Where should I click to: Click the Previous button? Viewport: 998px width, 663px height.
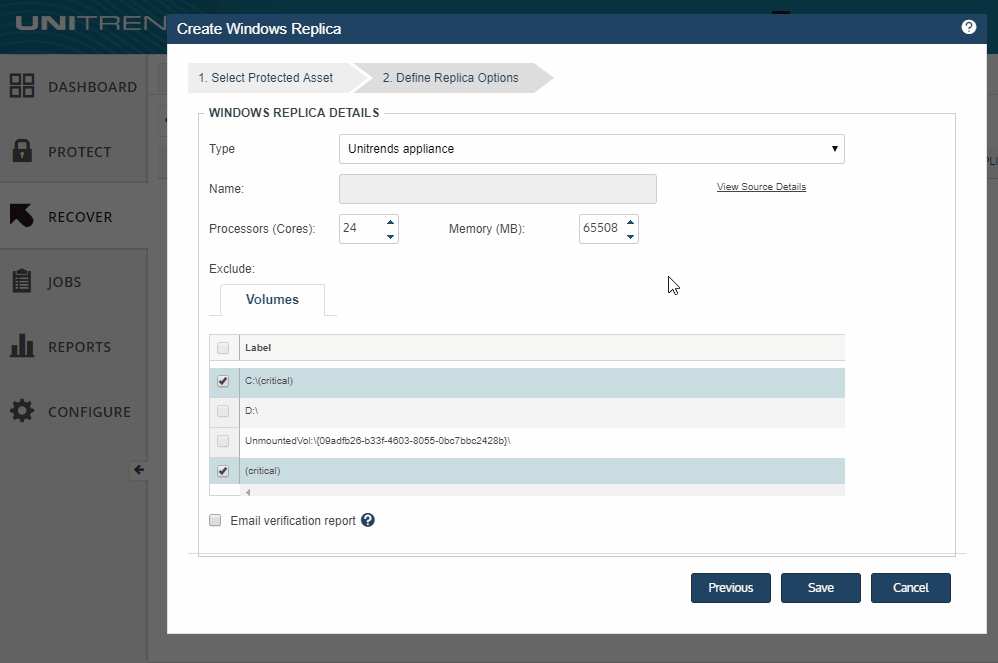pyautogui.click(x=731, y=588)
